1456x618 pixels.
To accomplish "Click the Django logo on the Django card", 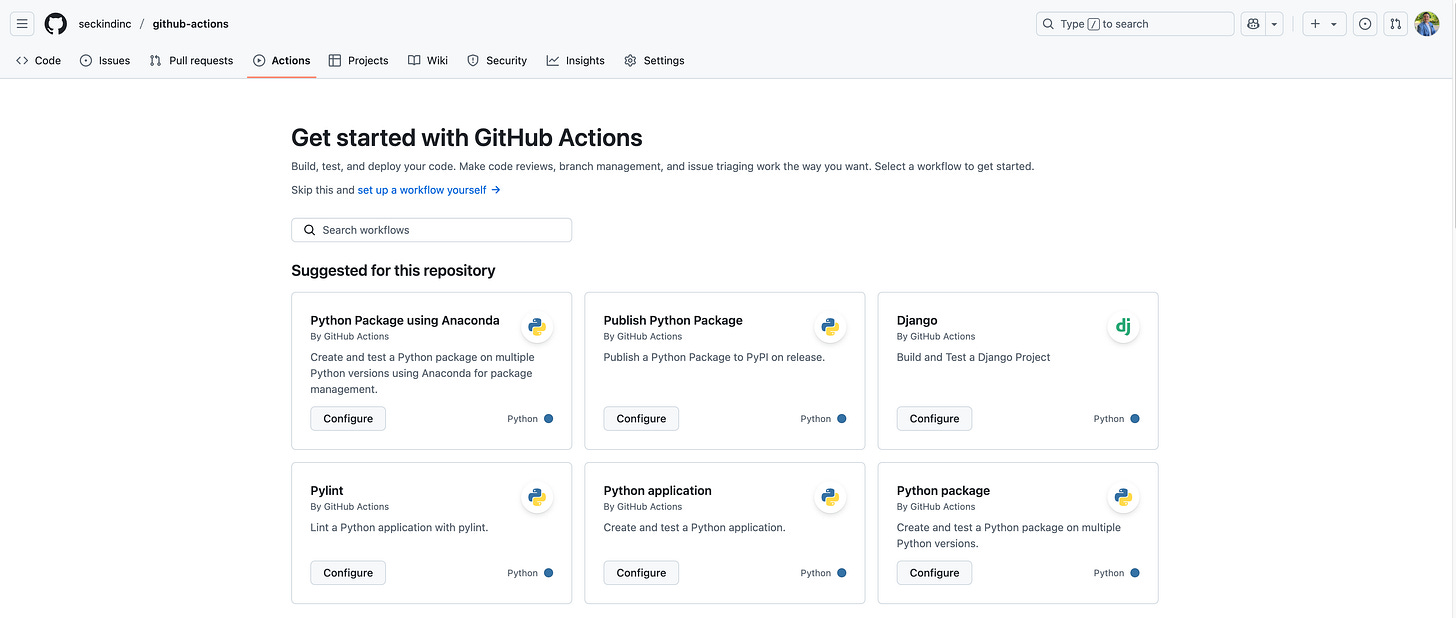I will pyautogui.click(x=1122, y=326).
